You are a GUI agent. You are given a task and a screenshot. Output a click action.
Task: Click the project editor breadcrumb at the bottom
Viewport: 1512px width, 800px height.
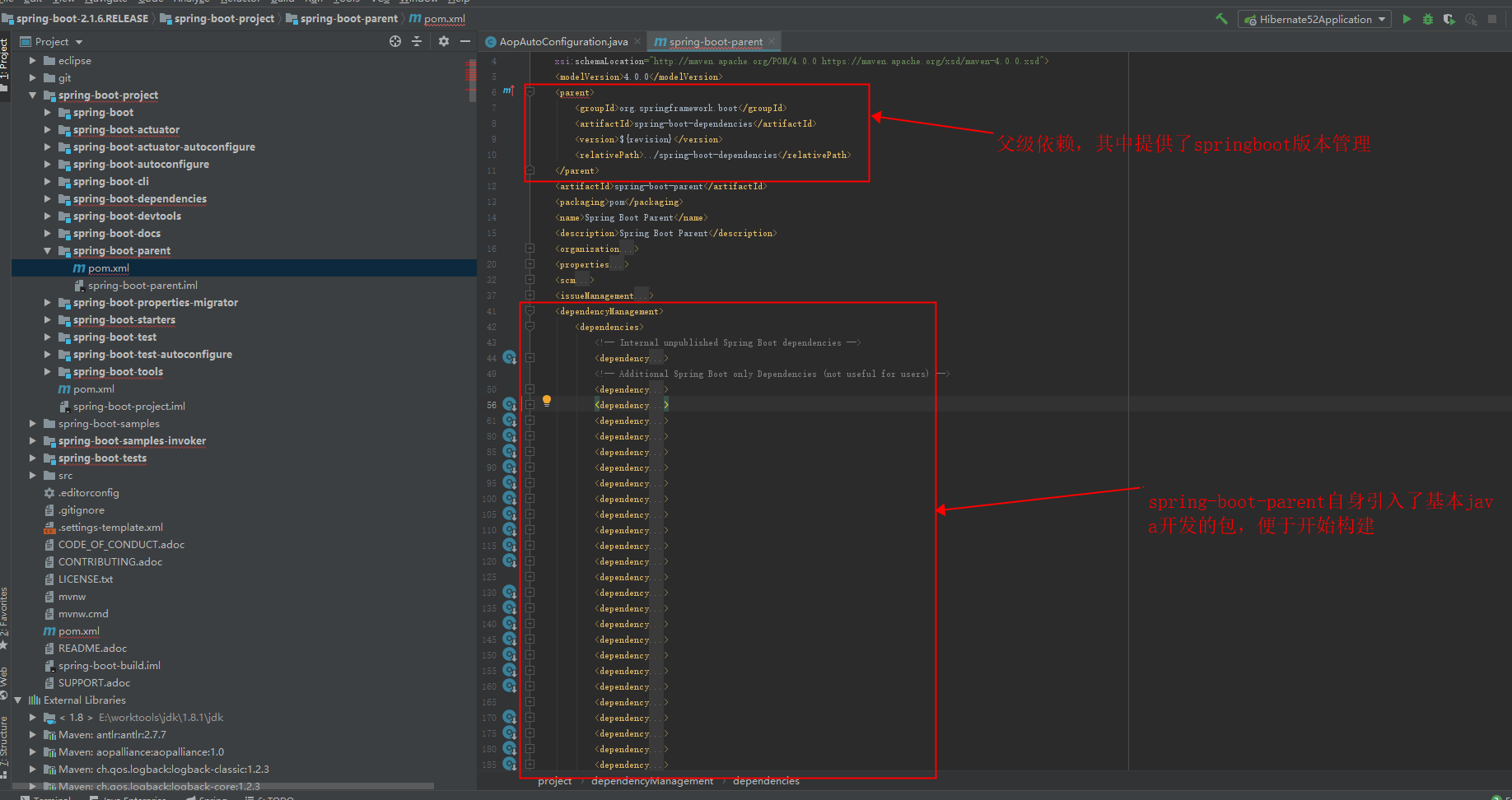554,781
